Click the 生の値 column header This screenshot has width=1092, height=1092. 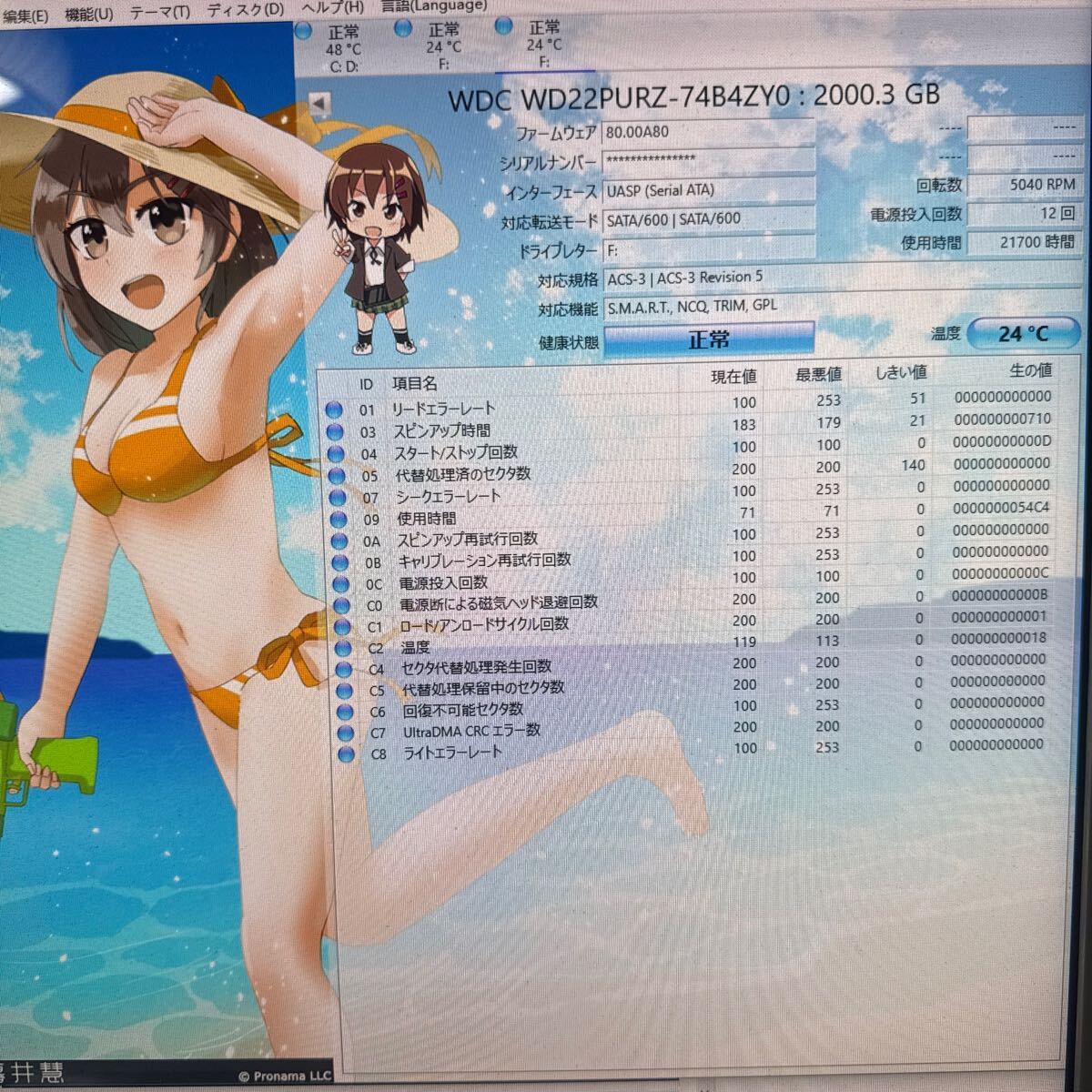click(x=1031, y=370)
